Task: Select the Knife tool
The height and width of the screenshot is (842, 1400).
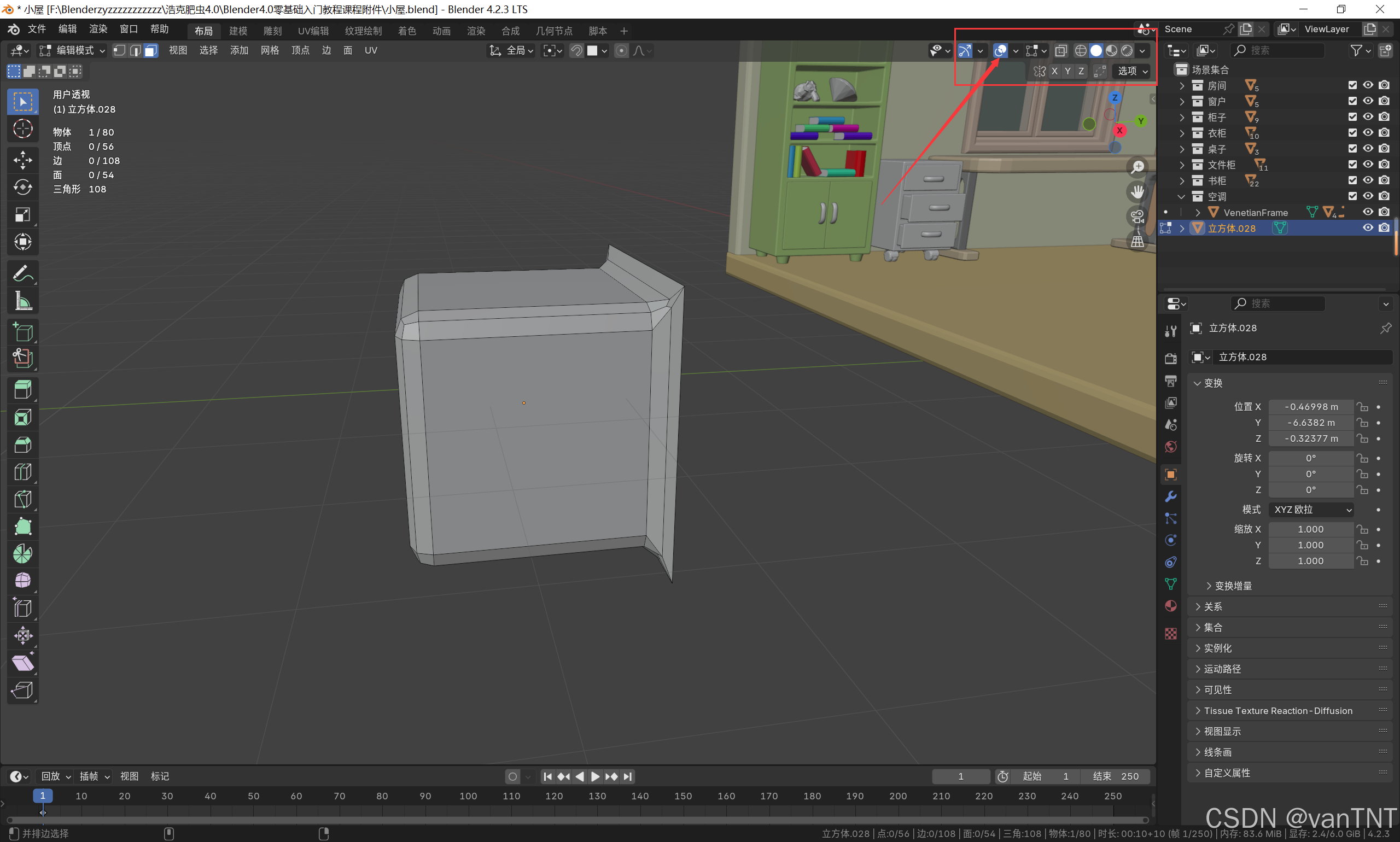Action: pos(23,499)
